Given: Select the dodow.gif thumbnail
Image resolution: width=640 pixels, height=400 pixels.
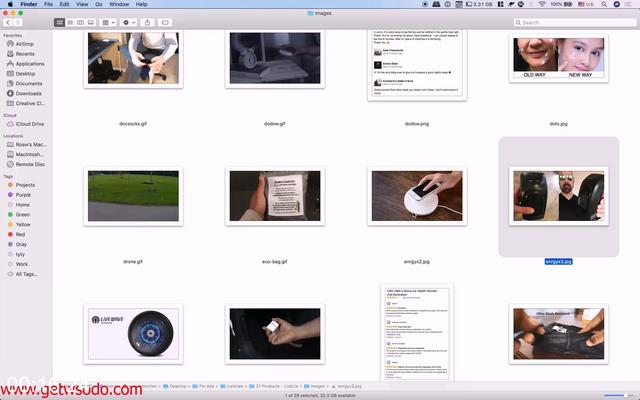Looking at the screenshot, I should click(275, 58).
